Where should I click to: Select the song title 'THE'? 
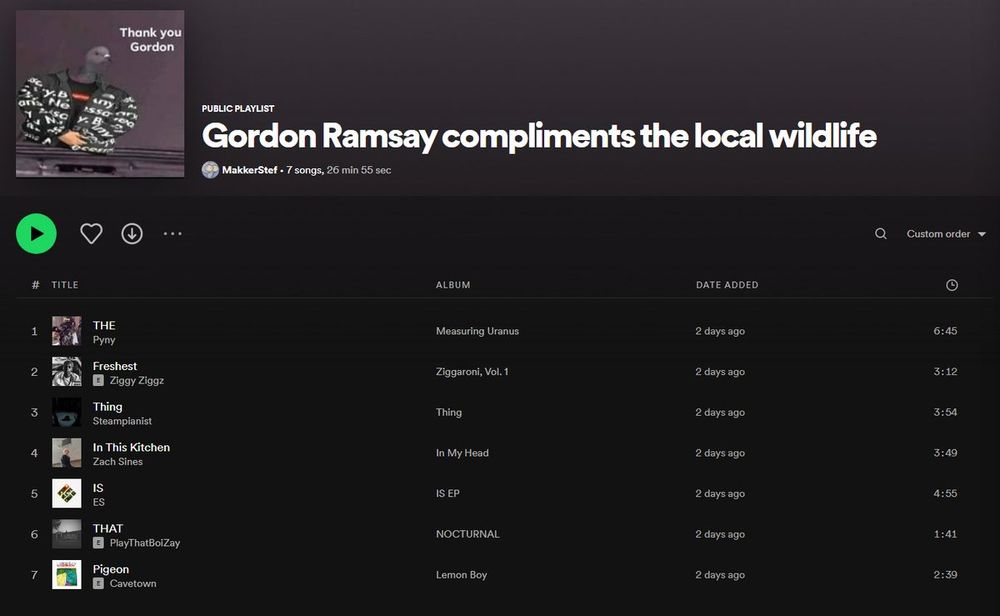click(x=104, y=325)
